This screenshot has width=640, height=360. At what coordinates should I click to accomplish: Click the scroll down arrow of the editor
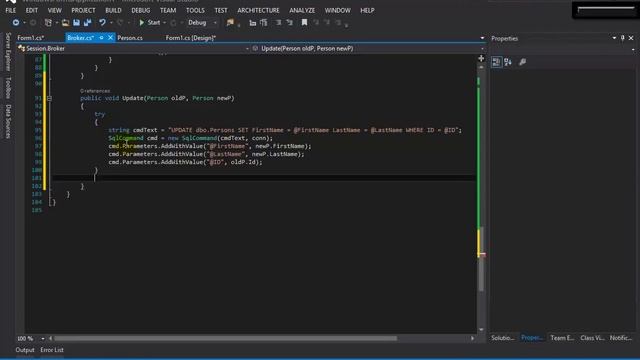click(x=481, y=329)
